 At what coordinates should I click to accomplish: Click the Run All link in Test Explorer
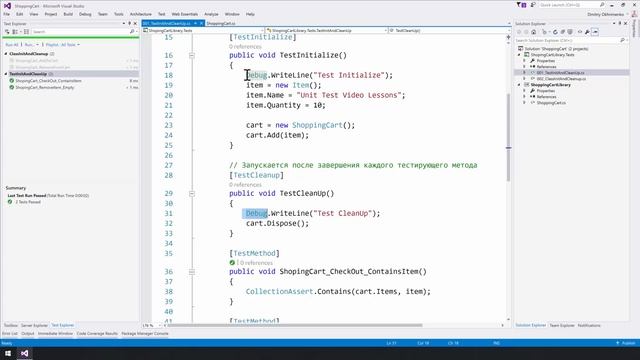(12, 44)
